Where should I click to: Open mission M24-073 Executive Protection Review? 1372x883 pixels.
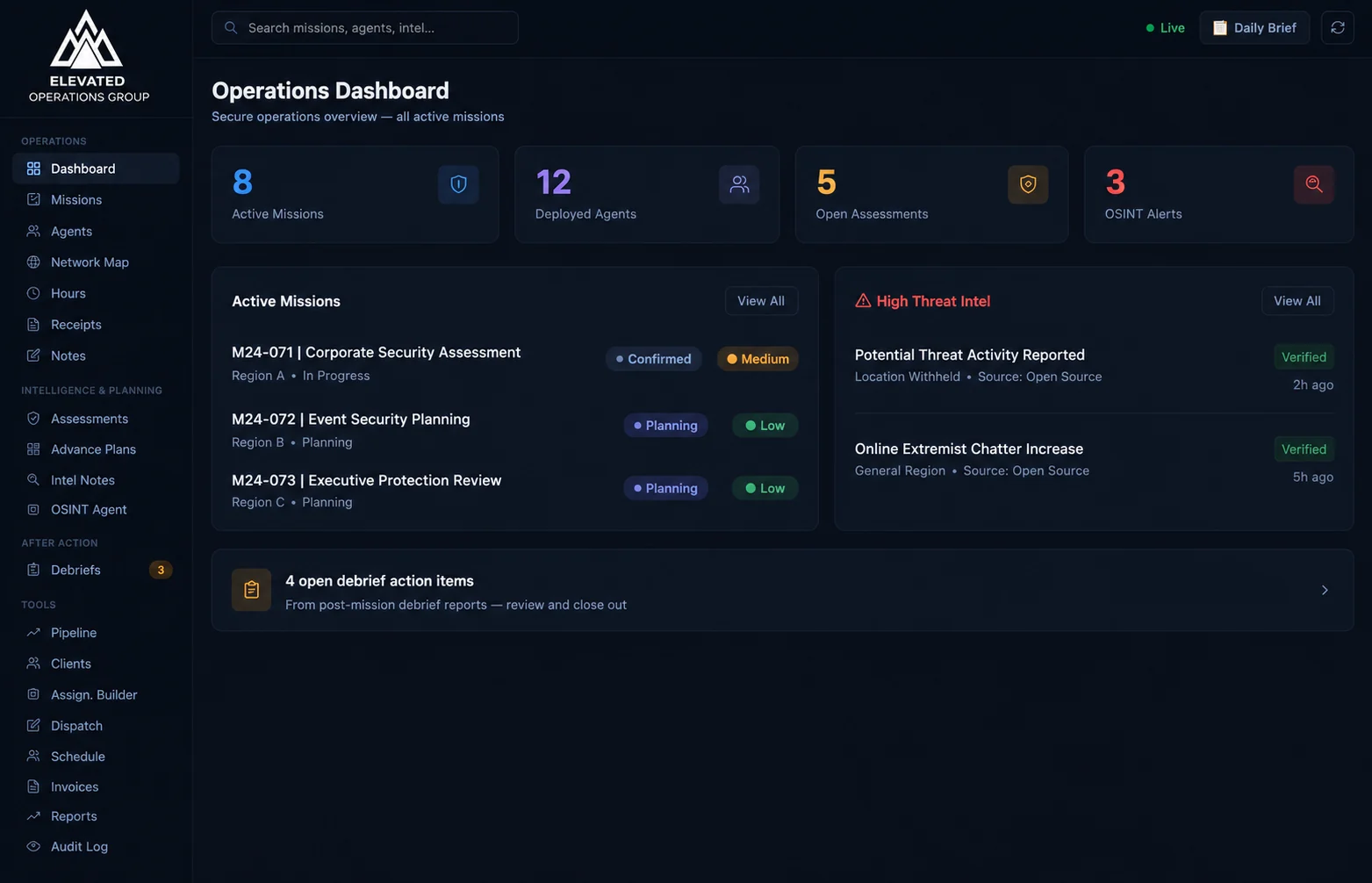click(x=366, y=481)
